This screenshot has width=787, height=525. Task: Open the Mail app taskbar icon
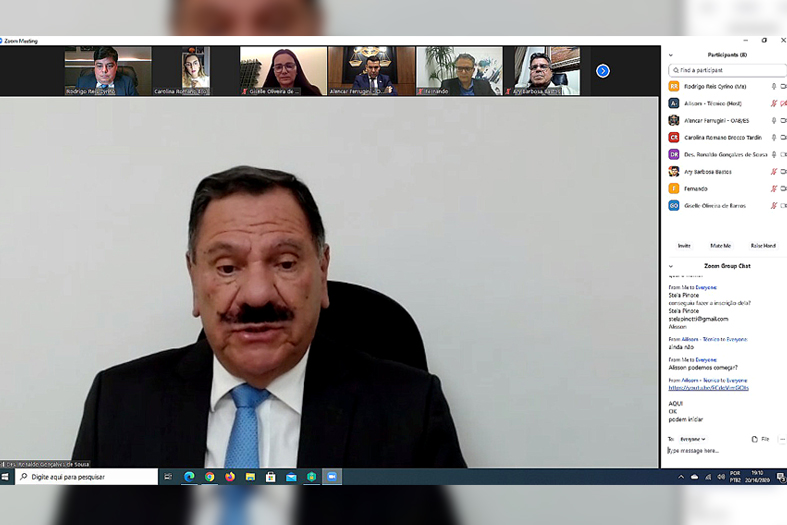tap(291, 477)
